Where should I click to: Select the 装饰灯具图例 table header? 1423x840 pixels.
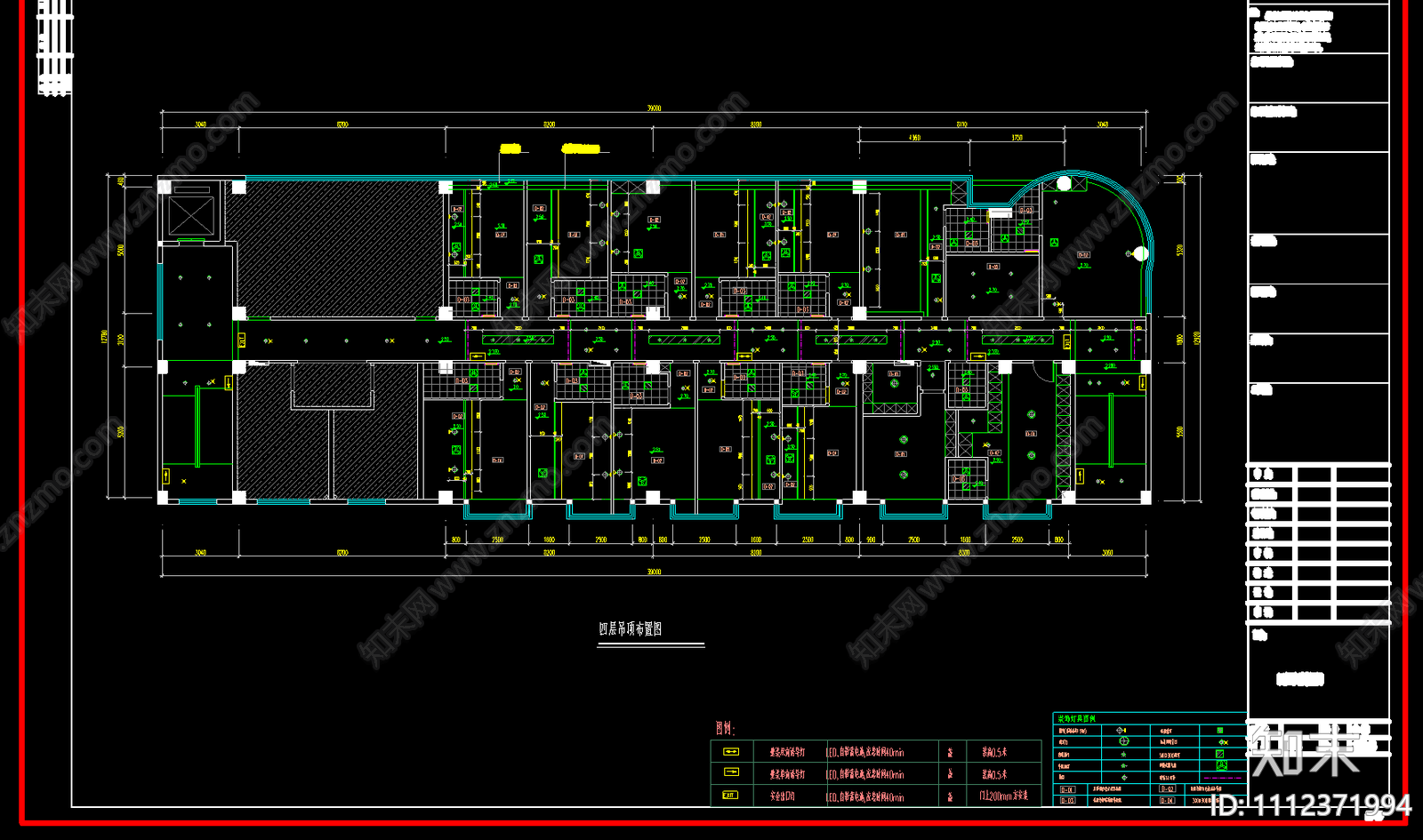[x=1077, y=718]
